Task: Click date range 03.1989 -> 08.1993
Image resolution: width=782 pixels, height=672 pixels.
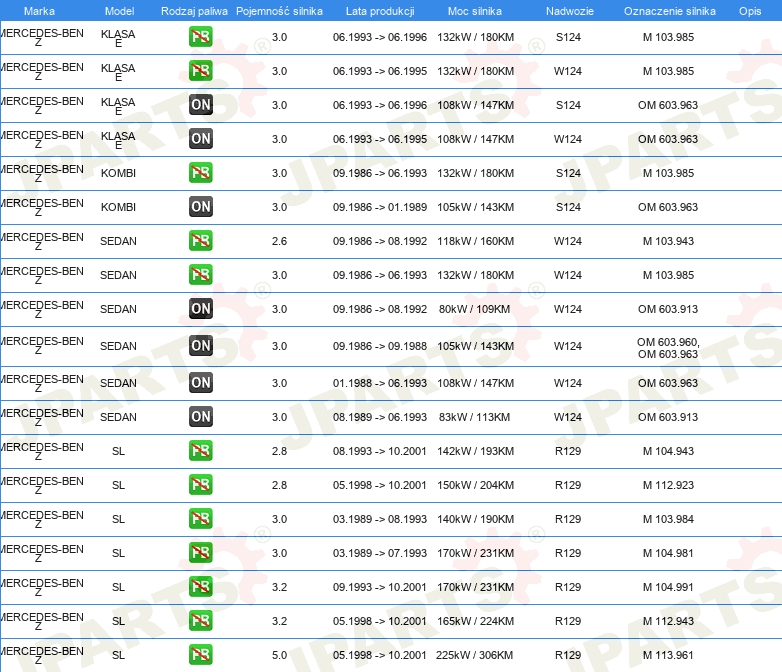Action: click(x=380, y=519)
